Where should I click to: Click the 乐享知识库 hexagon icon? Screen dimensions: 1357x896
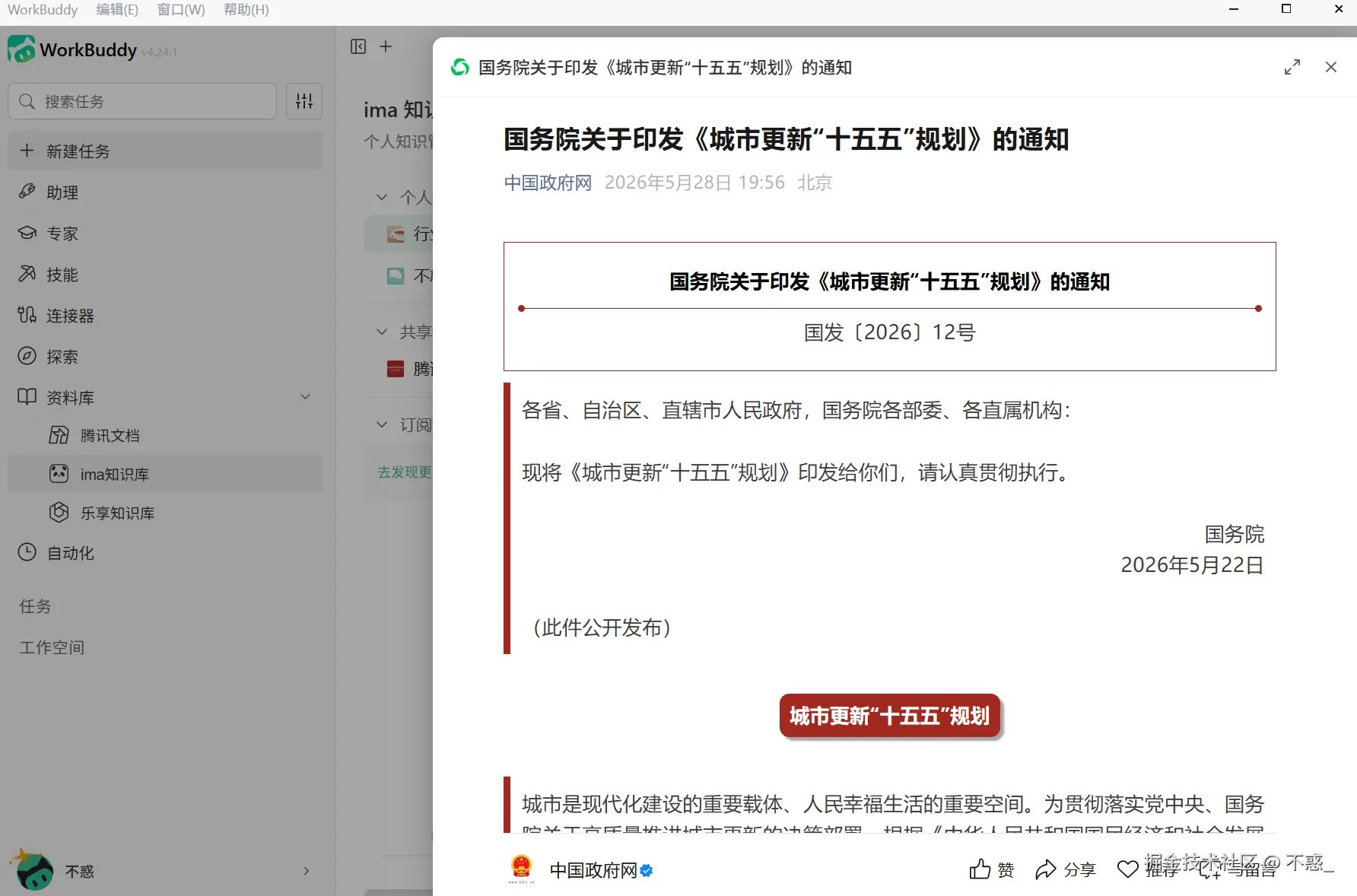coord(59,512)
